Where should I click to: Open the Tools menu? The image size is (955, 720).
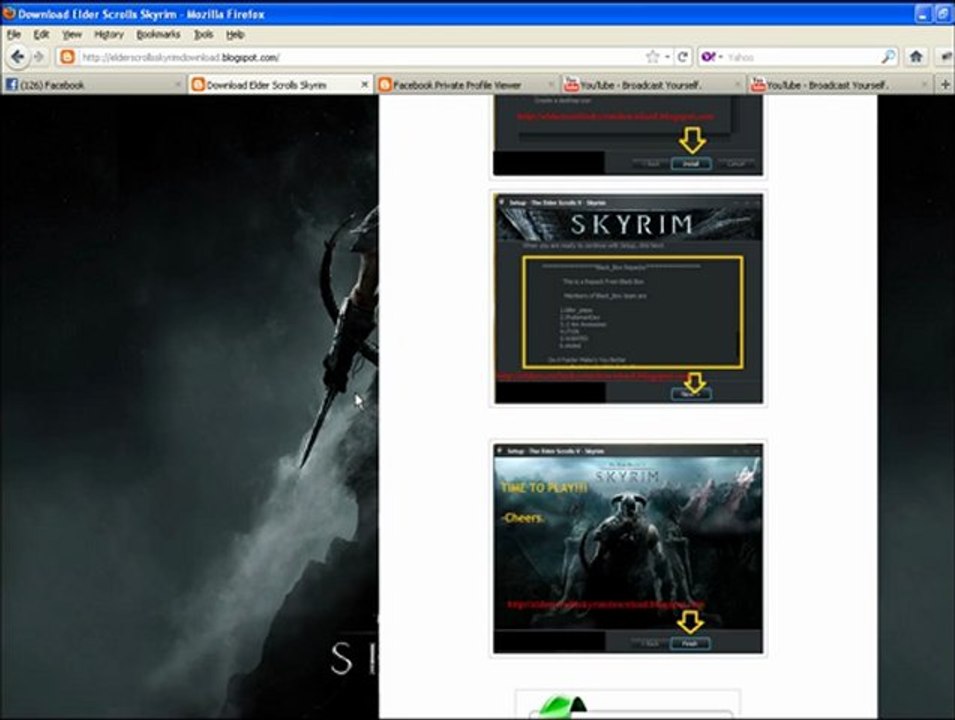point(203,35)
